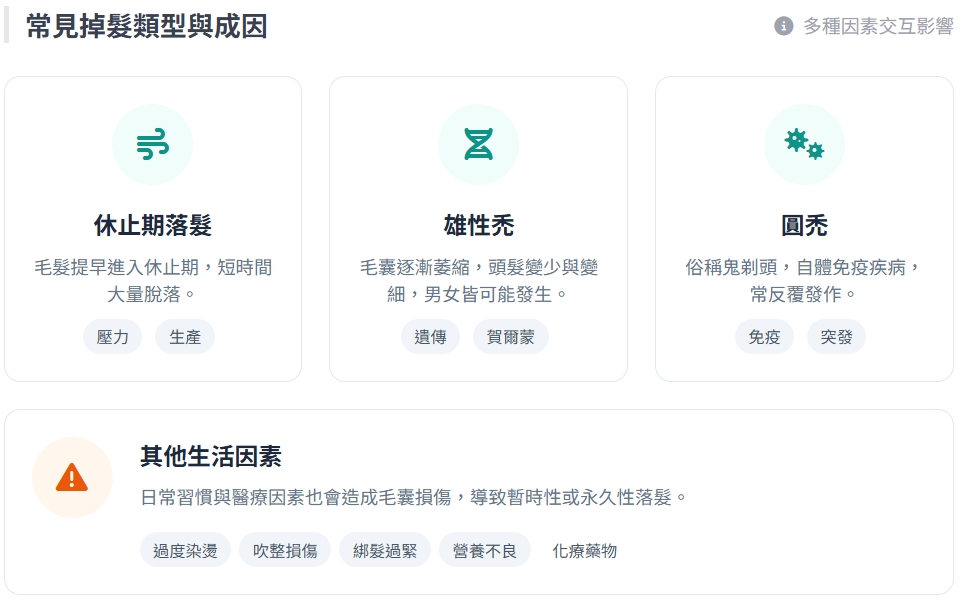
Task: Click the DNA icon above 雄性禿
Action: [478, 145]
